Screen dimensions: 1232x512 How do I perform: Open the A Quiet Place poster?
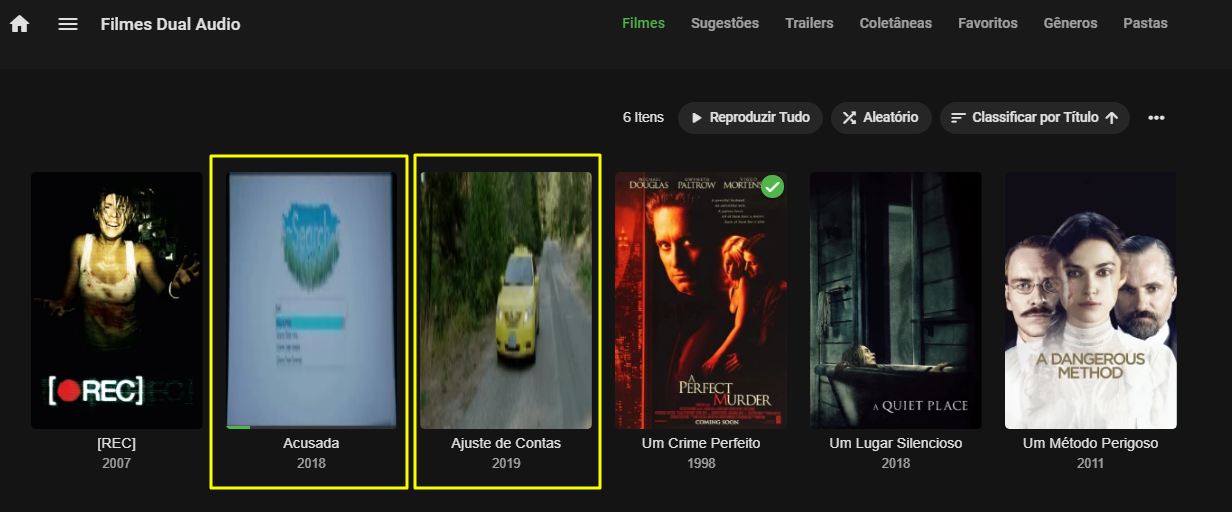(x=896, y=300)
